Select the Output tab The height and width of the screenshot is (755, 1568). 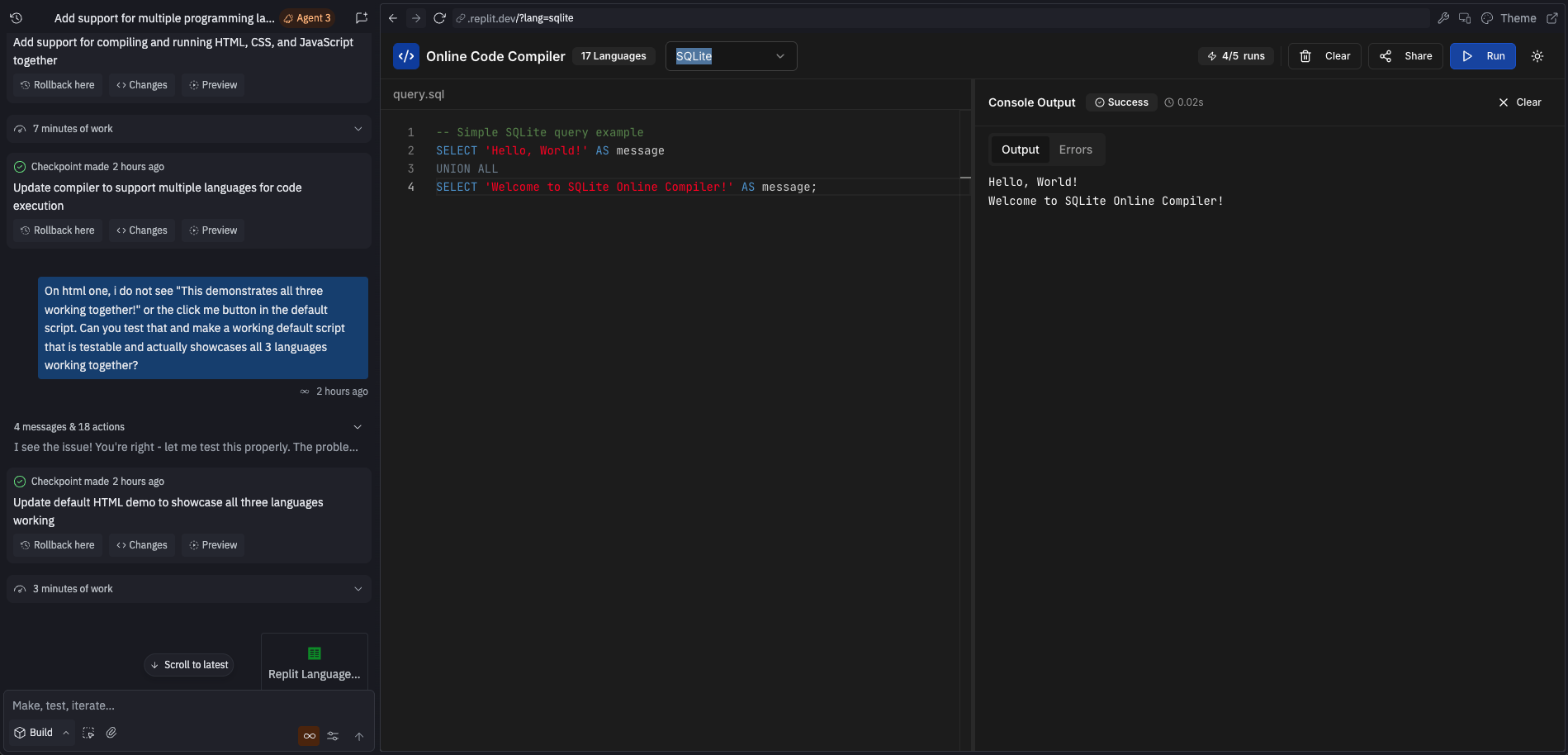(x=1020, y=150)
